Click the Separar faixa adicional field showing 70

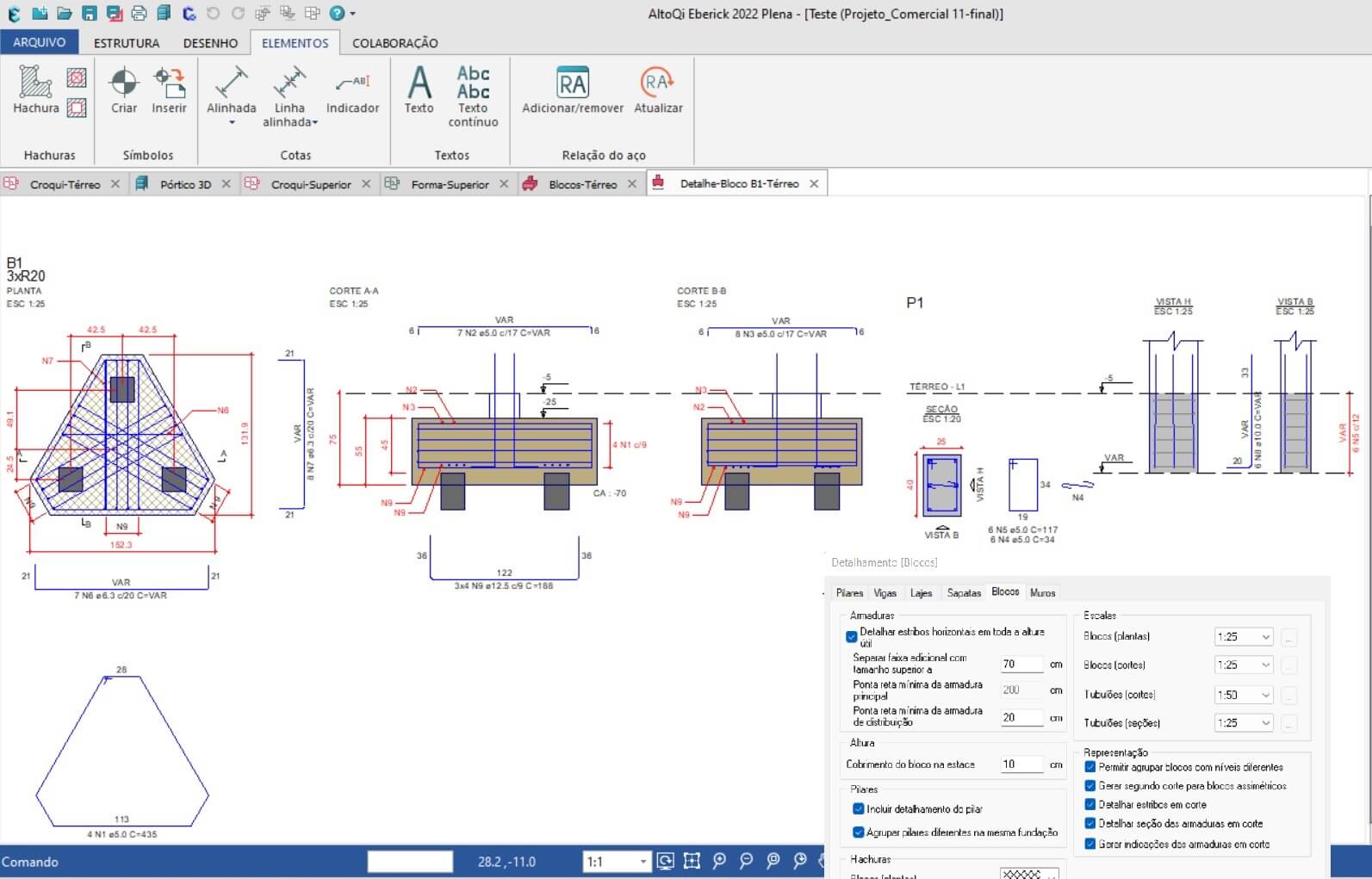[x=1022, y=664]
